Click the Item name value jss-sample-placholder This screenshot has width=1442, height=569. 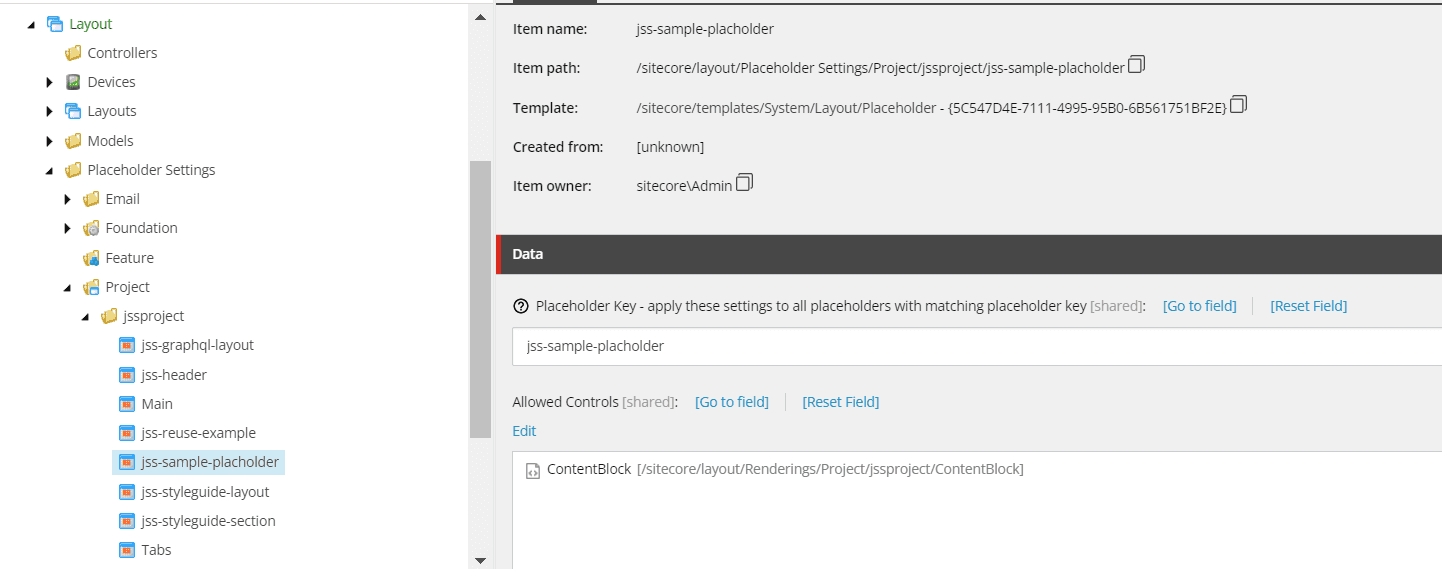click(705, 29)
